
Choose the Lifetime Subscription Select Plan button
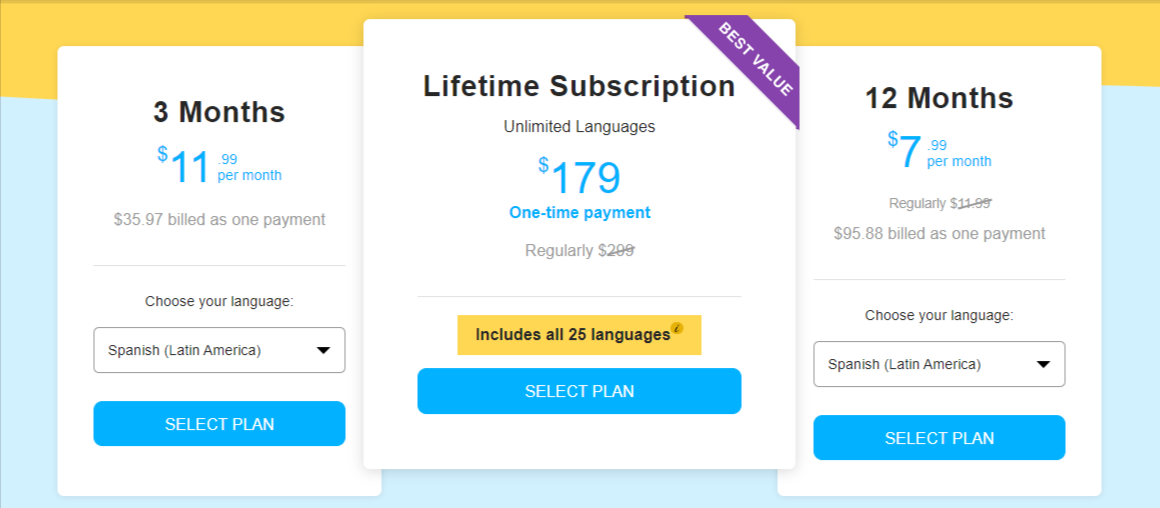pos(579,391)
